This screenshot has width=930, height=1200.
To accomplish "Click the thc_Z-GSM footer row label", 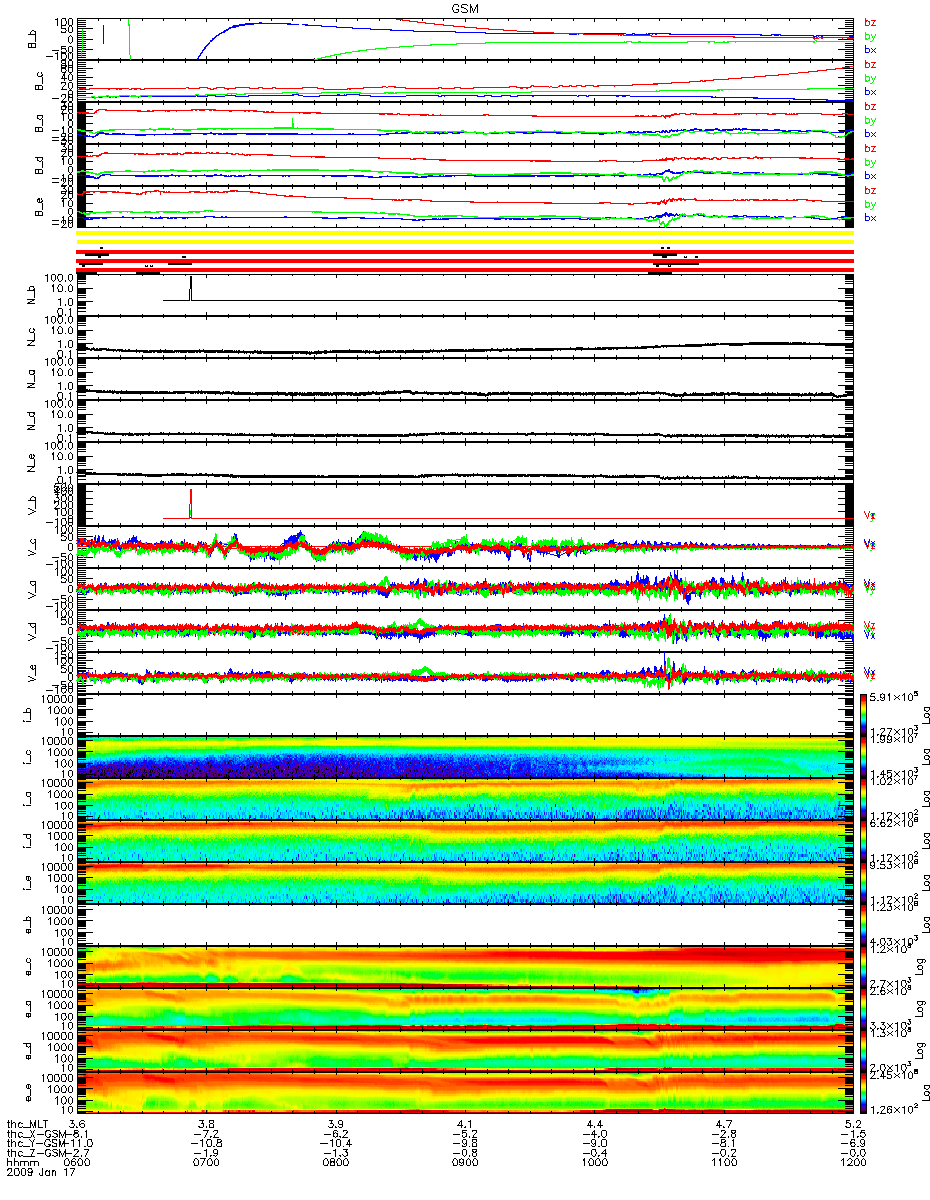I will pos(34,1153).
